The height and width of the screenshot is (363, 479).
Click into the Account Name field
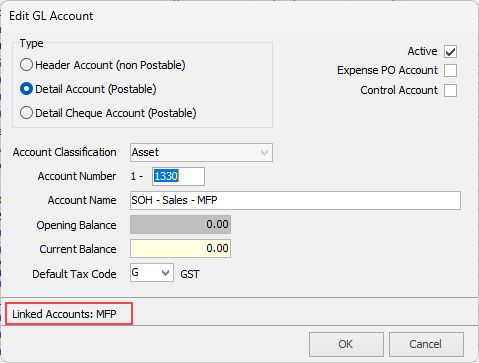coord(295,200)
